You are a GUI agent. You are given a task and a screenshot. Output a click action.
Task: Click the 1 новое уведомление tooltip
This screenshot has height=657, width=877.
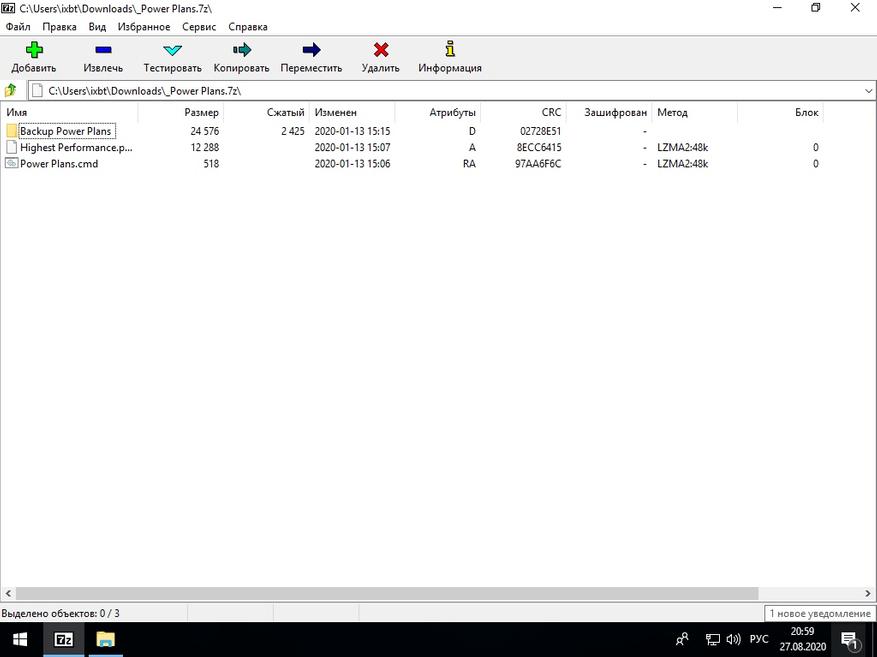[820, 613]
